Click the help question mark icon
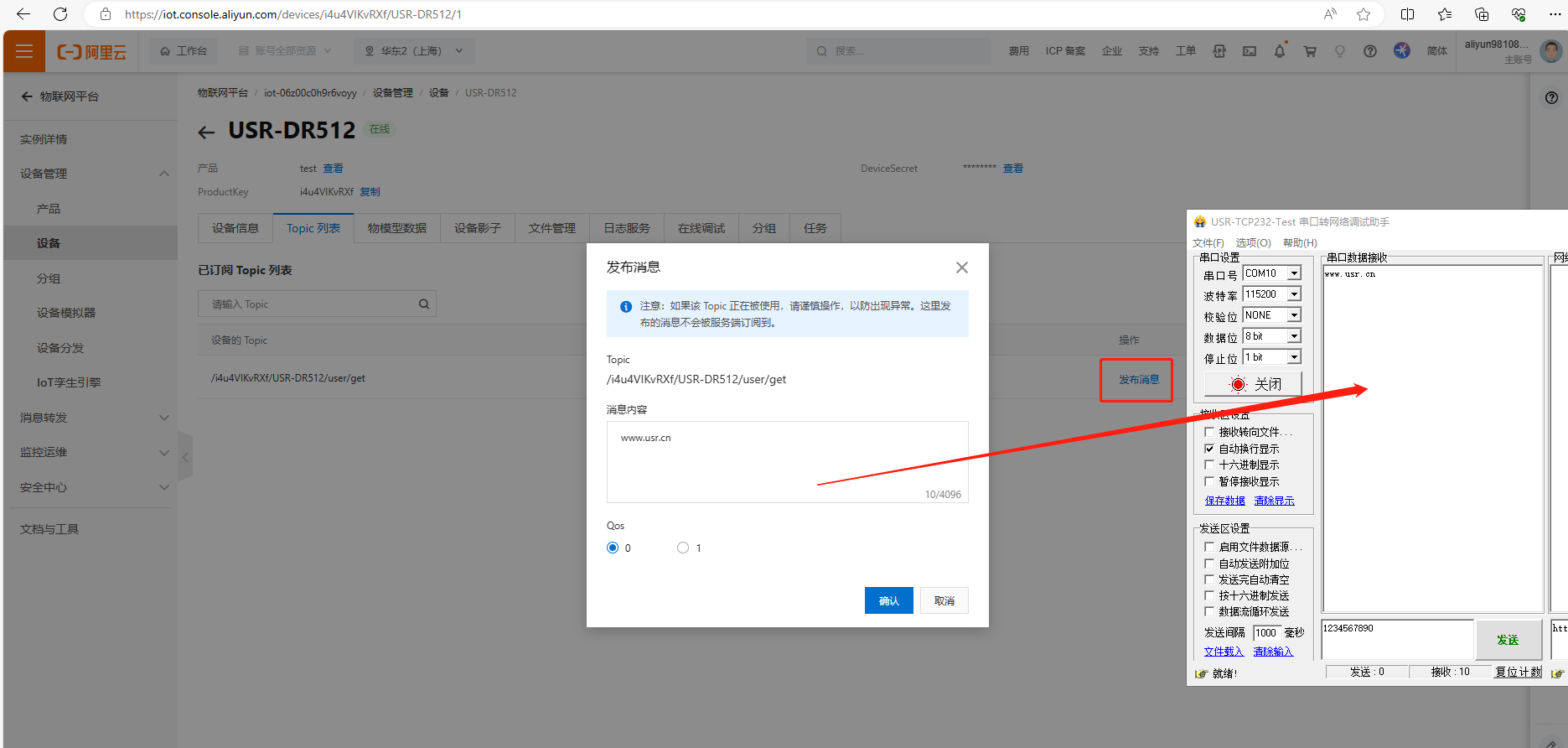The width and height of the screenshot is (1568, 748). pyautogui.click(x=1369, y=51)
